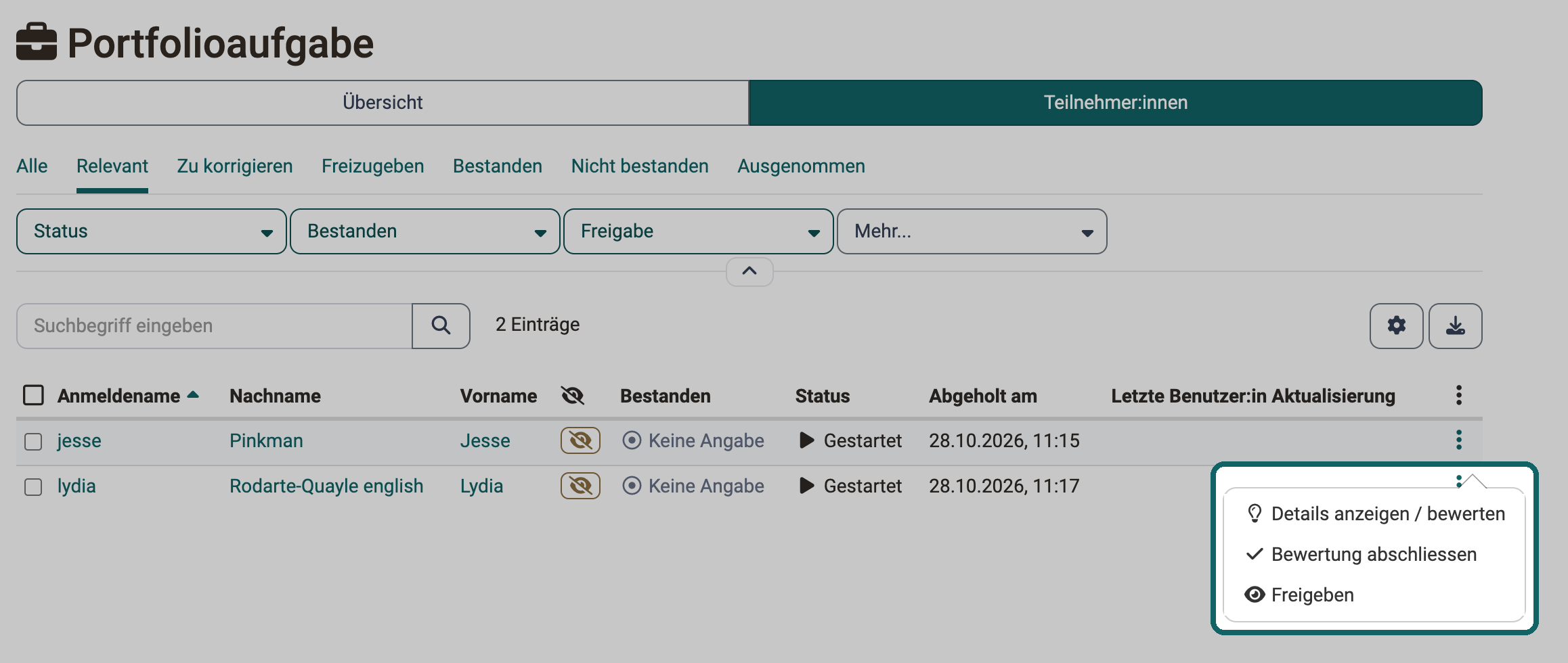This screenshot has height=663, width=1568.
Task: Click the search magnifier button
Action: 441,325
